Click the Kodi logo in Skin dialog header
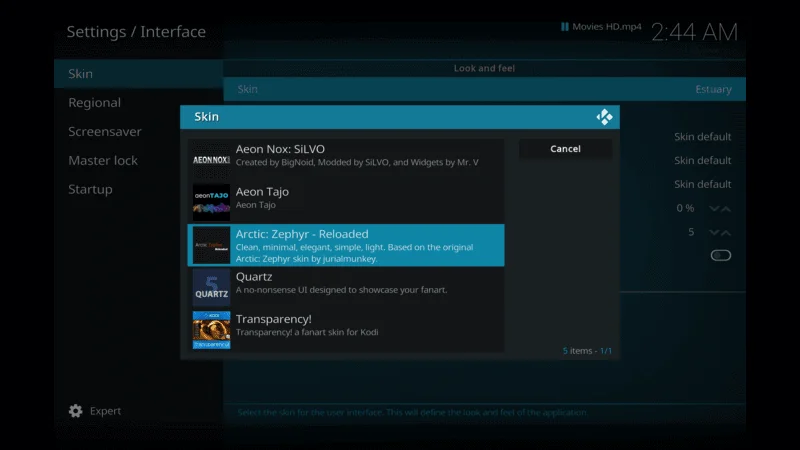The height and width of the screenshot is (450, 800). [604, 117]
